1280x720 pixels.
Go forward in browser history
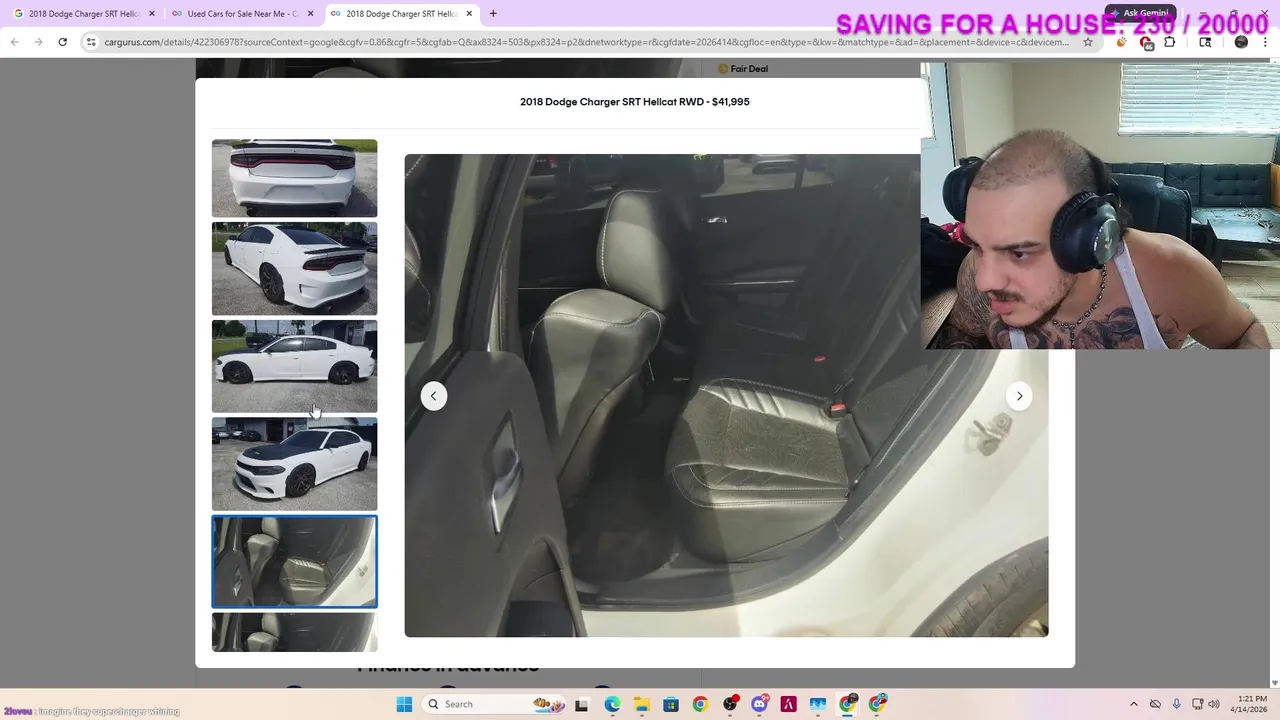(38, 42)
